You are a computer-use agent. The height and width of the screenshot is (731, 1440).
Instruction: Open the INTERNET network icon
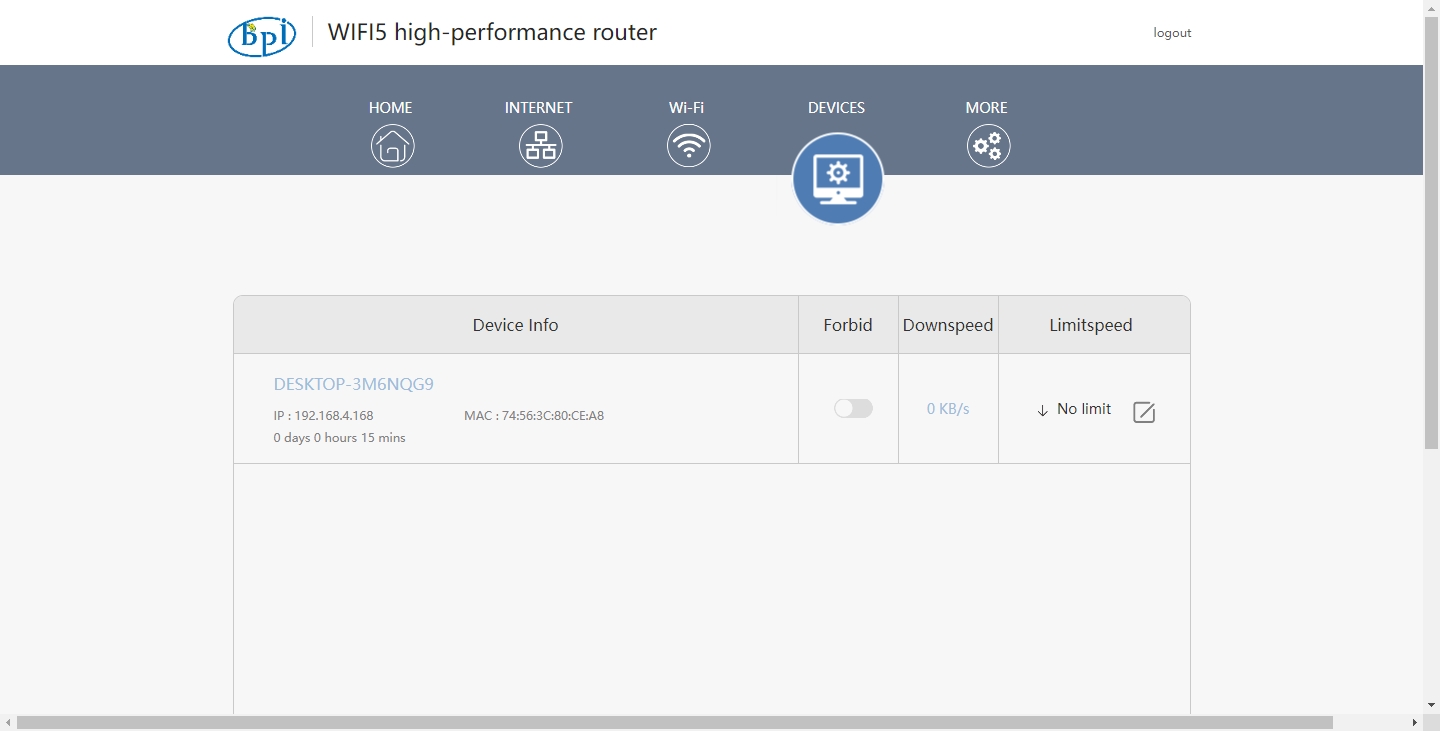(540, 146)
